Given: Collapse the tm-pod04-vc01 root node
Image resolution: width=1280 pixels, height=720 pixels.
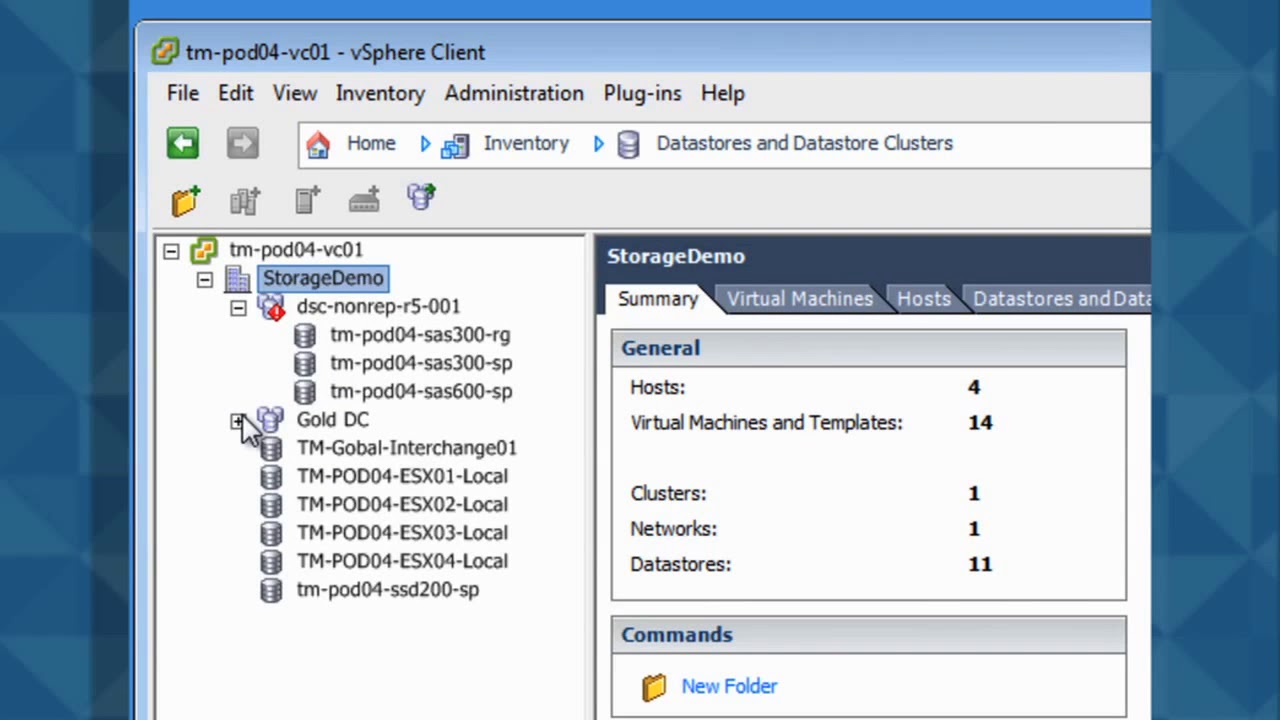Looking at the screenshot, I should coord(171,251).
